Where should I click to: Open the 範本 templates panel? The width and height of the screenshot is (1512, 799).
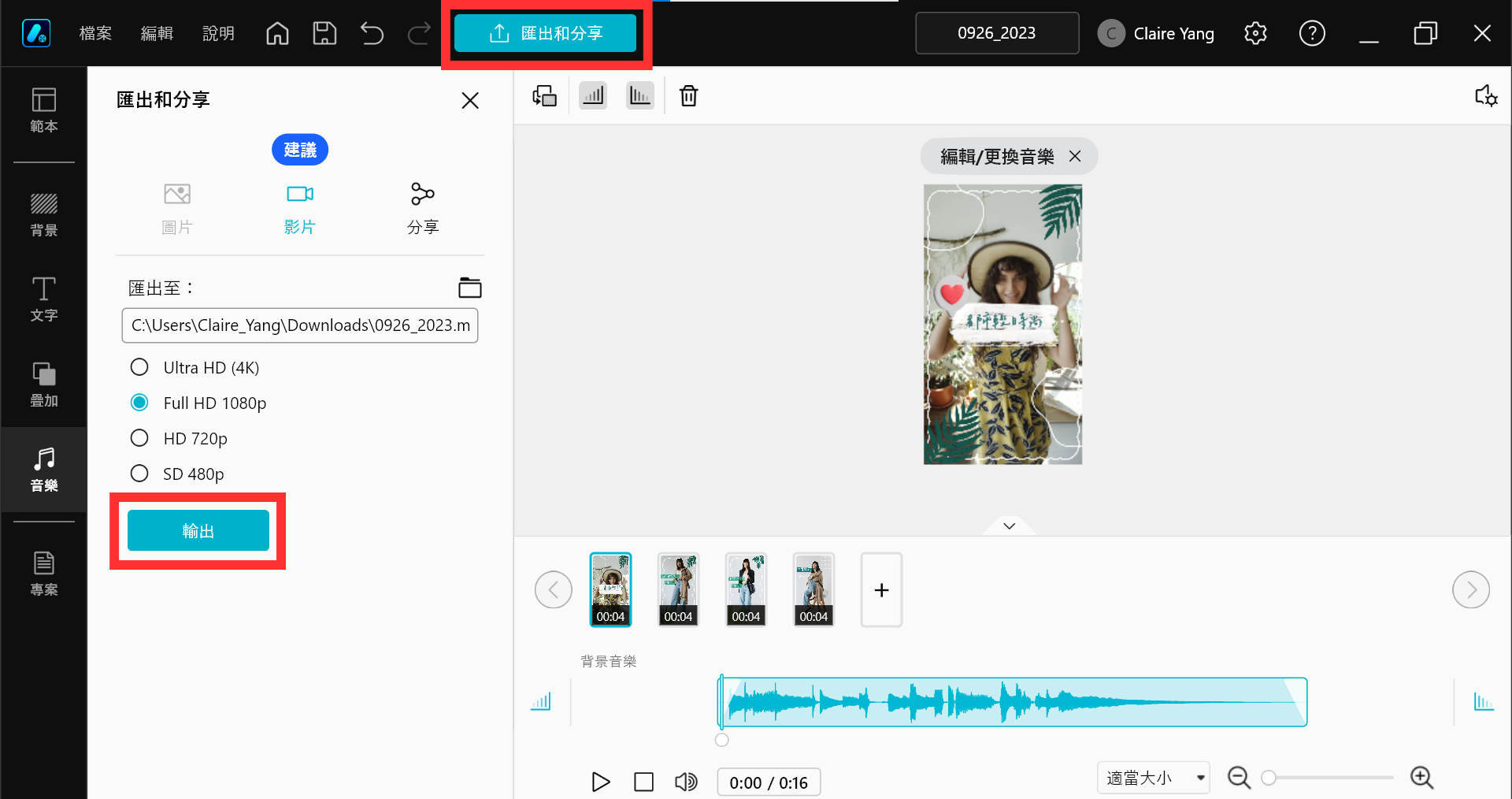pyautogui.click(x=44, y=110)
